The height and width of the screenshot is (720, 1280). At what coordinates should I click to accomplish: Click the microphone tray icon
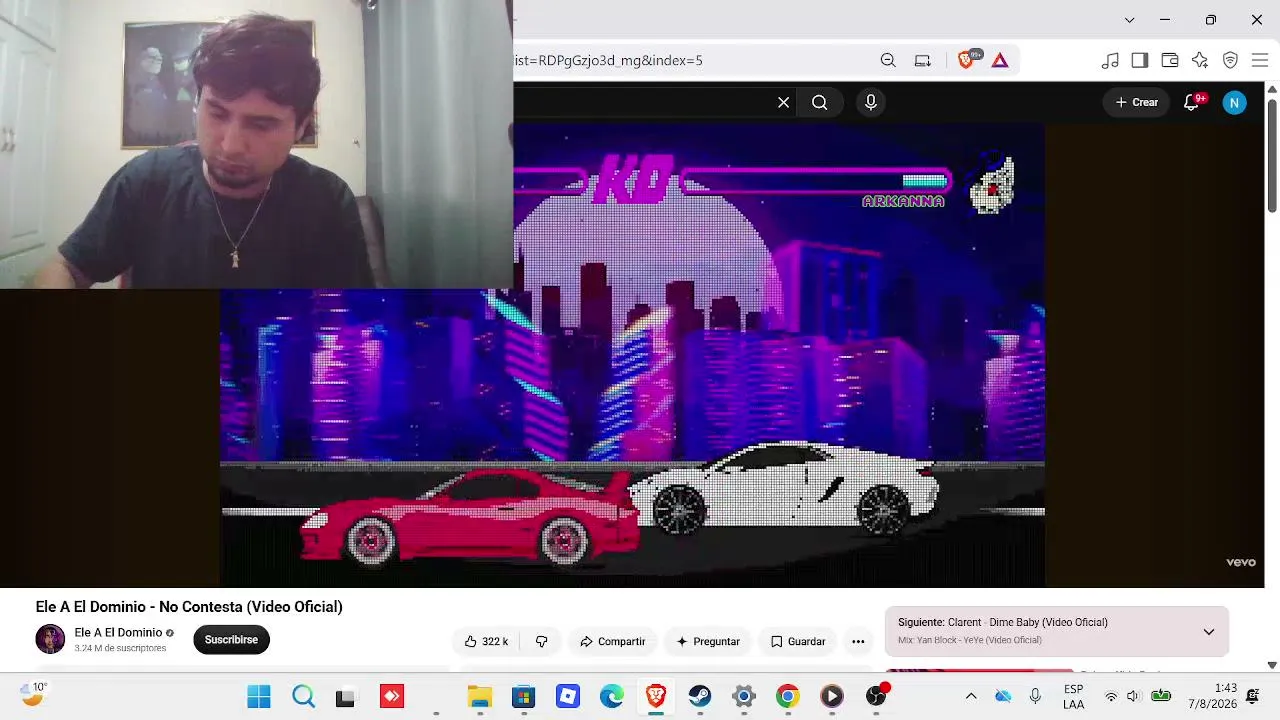point(1035,696)
